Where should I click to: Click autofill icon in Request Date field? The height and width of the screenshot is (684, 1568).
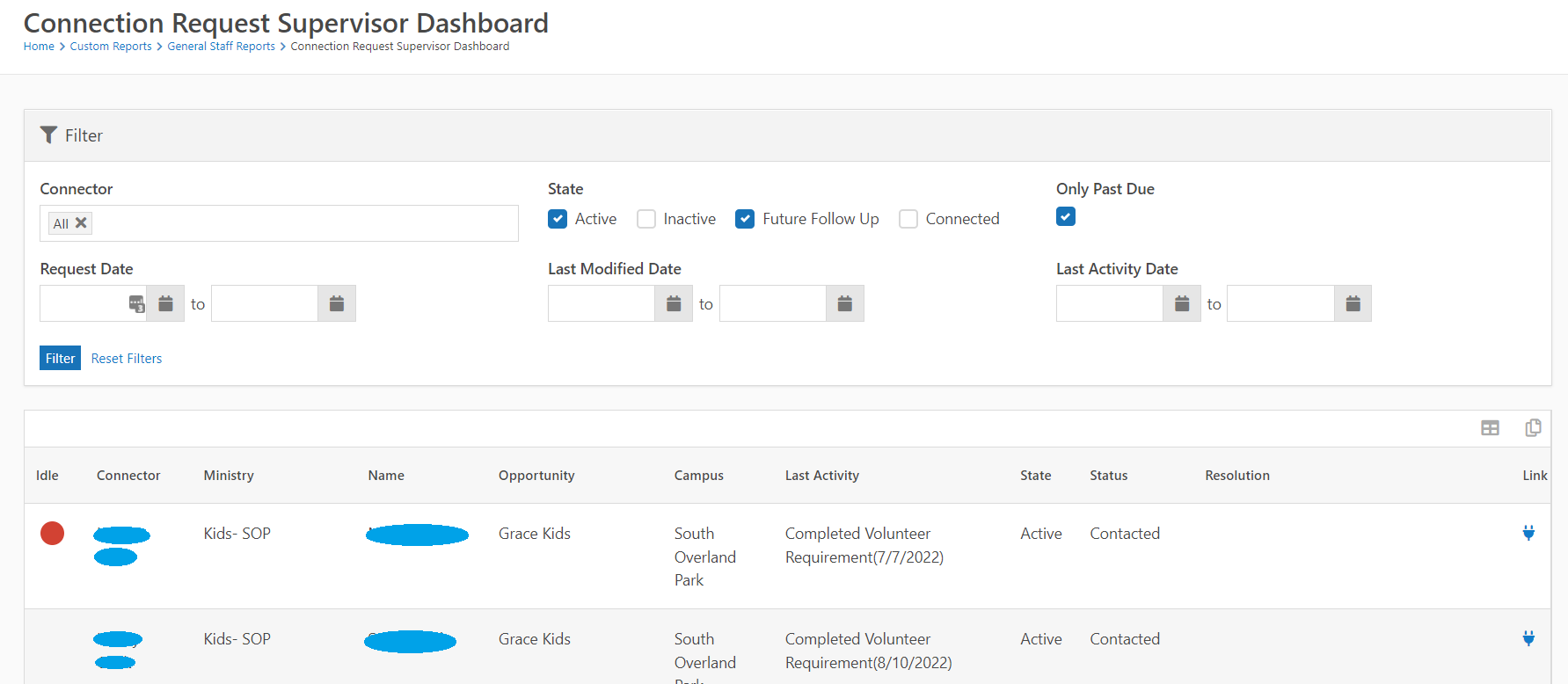click(x=137, y=304)
